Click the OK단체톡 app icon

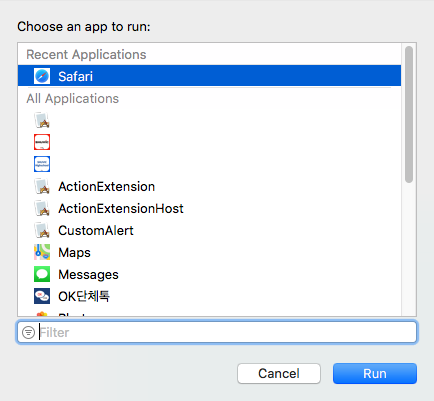pos(42,296)
